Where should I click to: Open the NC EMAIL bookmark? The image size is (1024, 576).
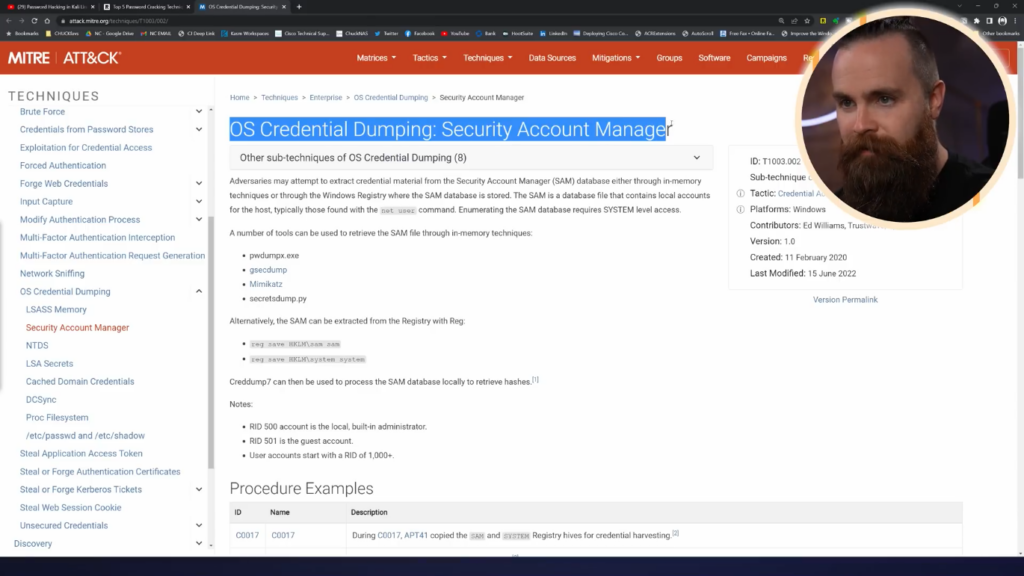click(x=155, y=33)
